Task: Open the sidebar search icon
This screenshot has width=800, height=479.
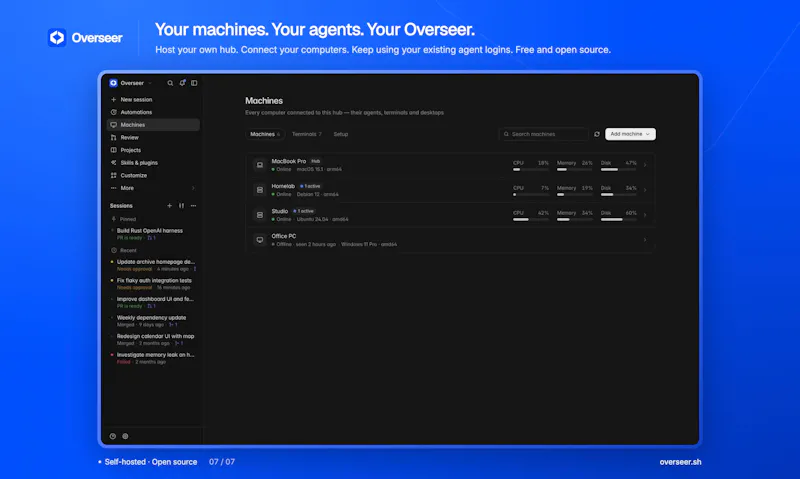Action: 170,83
